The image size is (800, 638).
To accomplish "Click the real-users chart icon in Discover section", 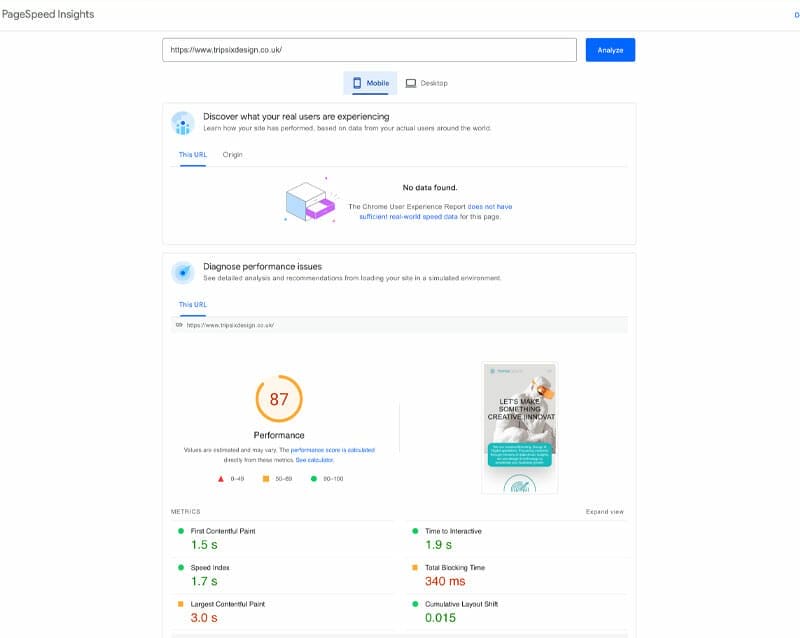I will tap(182, 124).
